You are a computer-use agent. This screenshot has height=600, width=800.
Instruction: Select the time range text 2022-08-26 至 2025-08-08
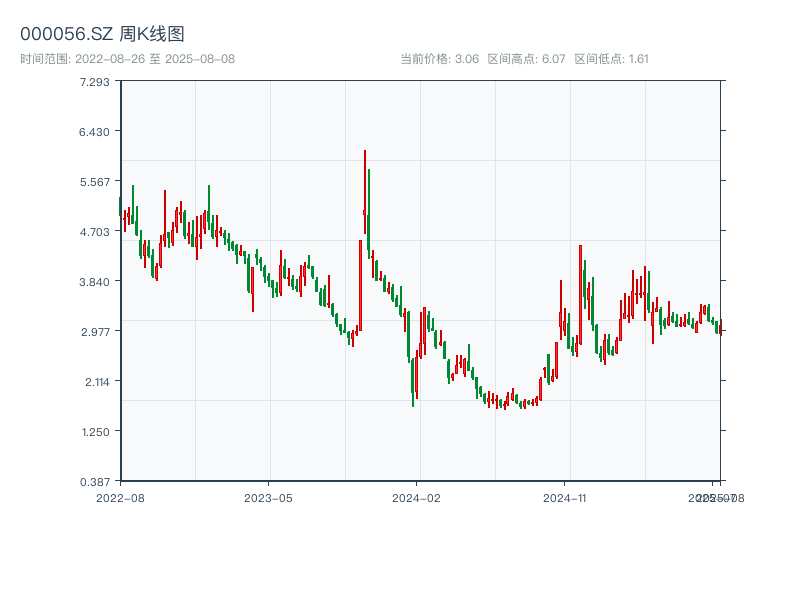tap(155, 59)
